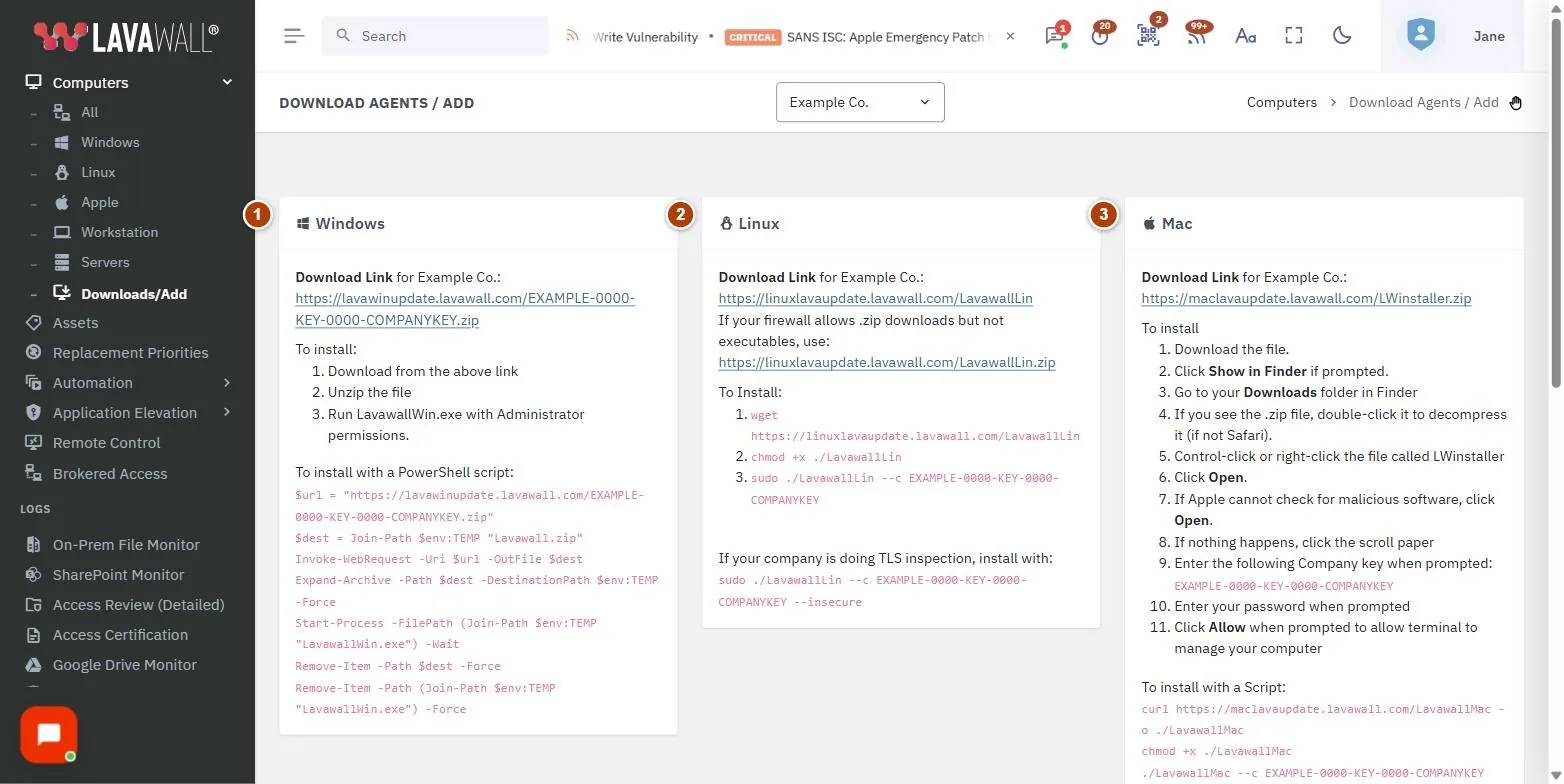Click the "DOWNLOAD AGENTS / ADD" page title
This screenshot has height=784, width=1564.
377,102
